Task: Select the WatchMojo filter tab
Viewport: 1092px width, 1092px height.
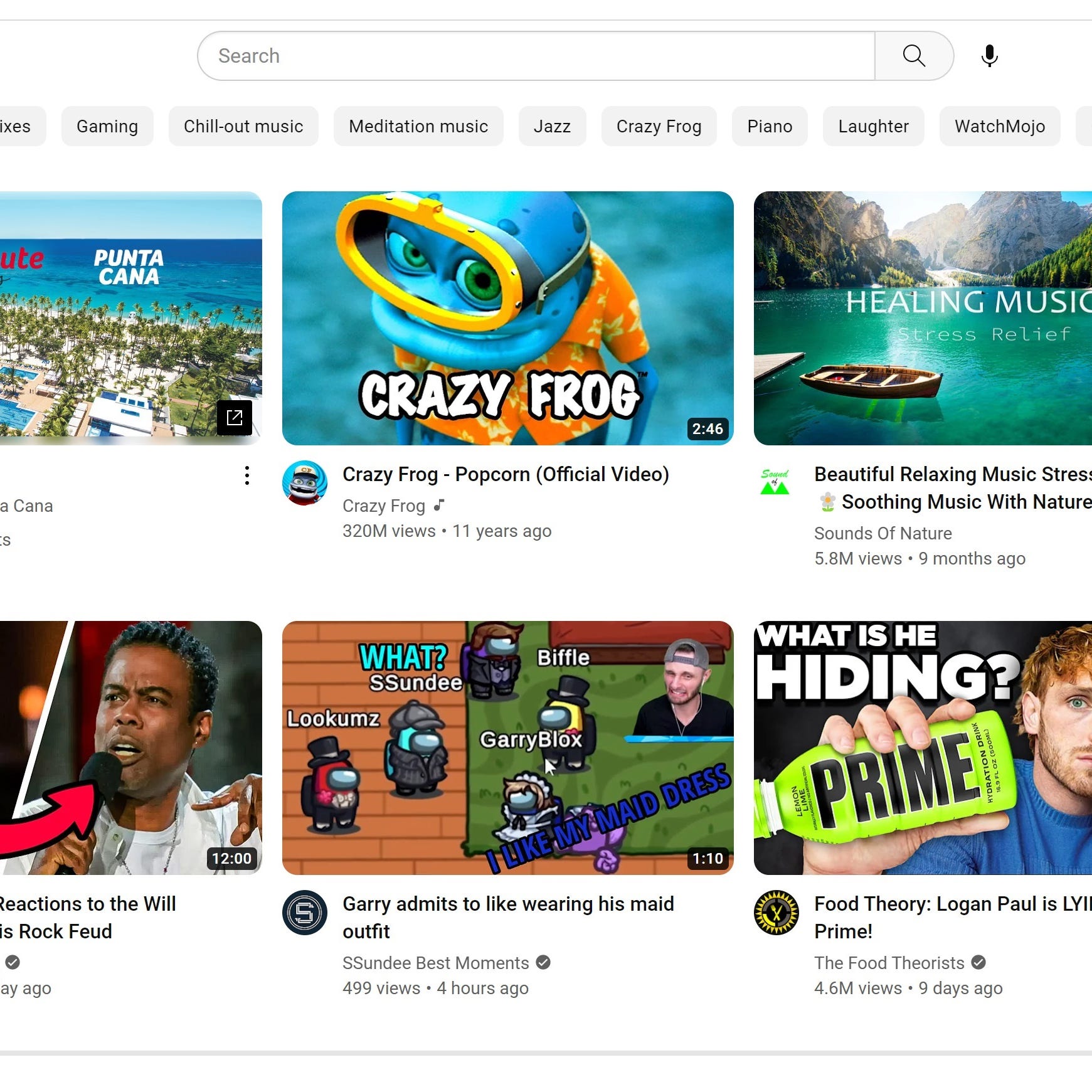Action: coord(999,126)
